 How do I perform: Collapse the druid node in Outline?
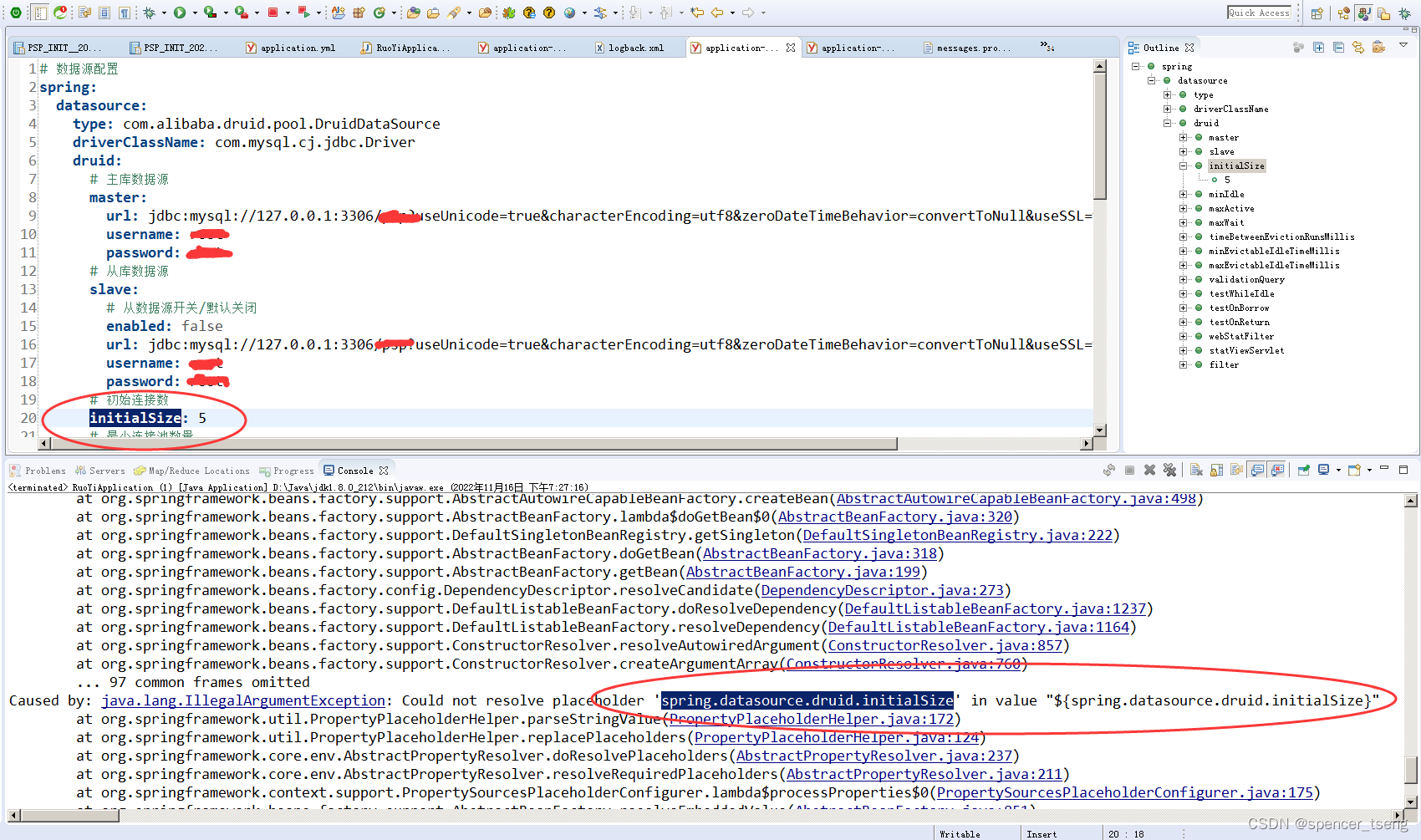[x=1168, y=123]
